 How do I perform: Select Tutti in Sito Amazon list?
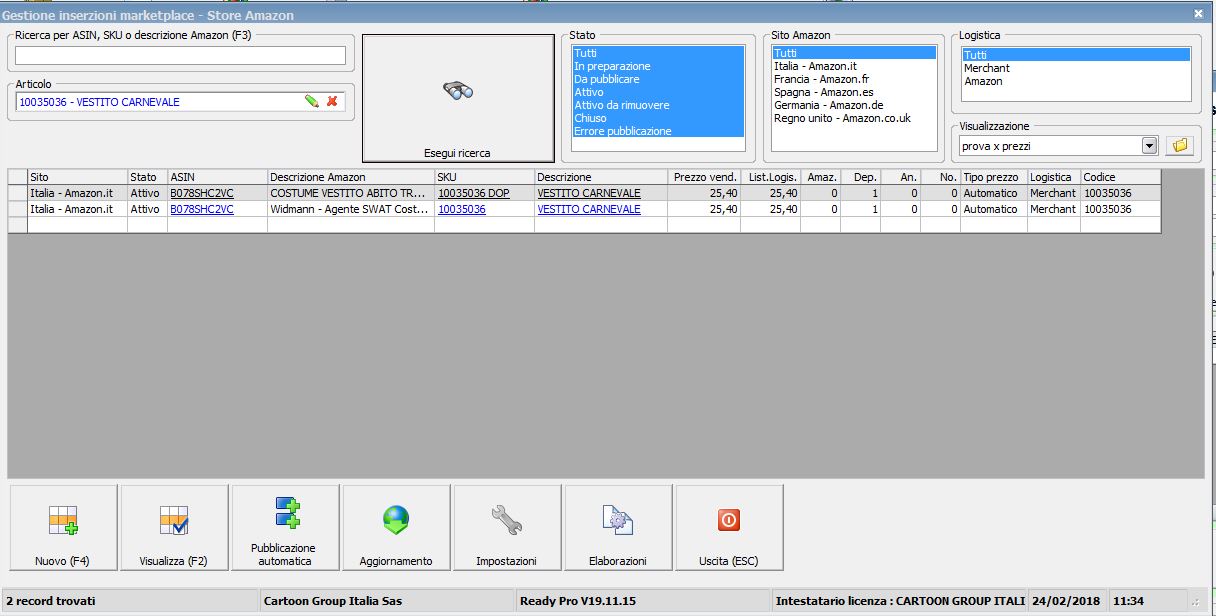[x=854, y=53]
